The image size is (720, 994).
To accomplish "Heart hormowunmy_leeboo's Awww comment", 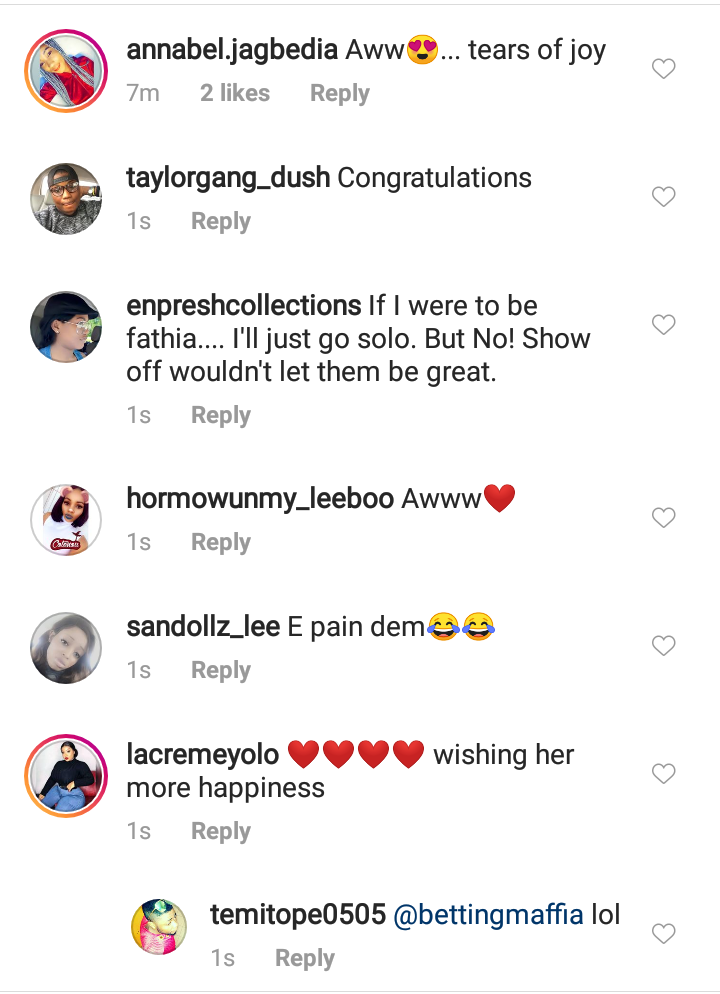I will point(663,518).
